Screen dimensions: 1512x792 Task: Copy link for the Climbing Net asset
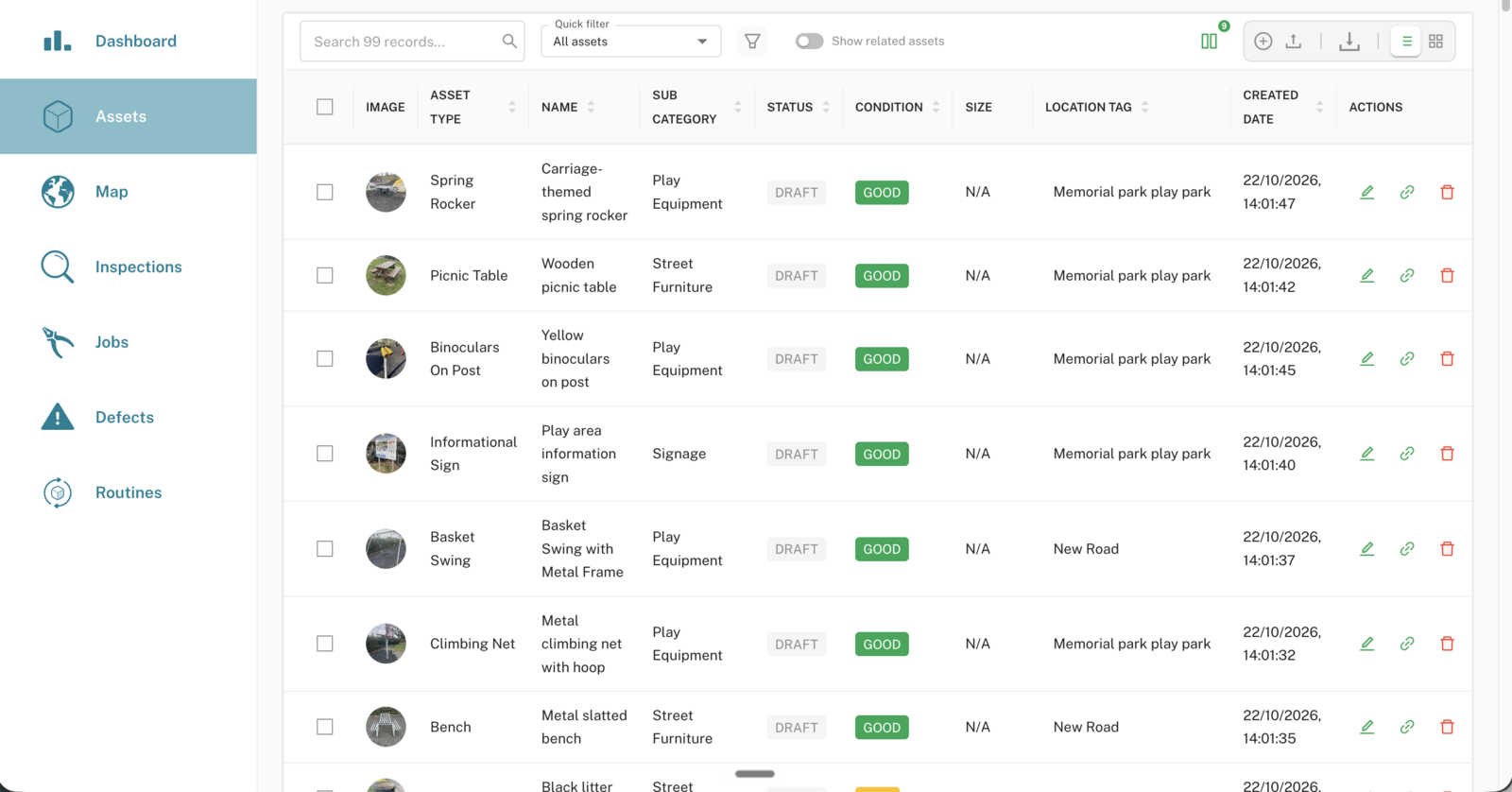[x=1407, y=644]
